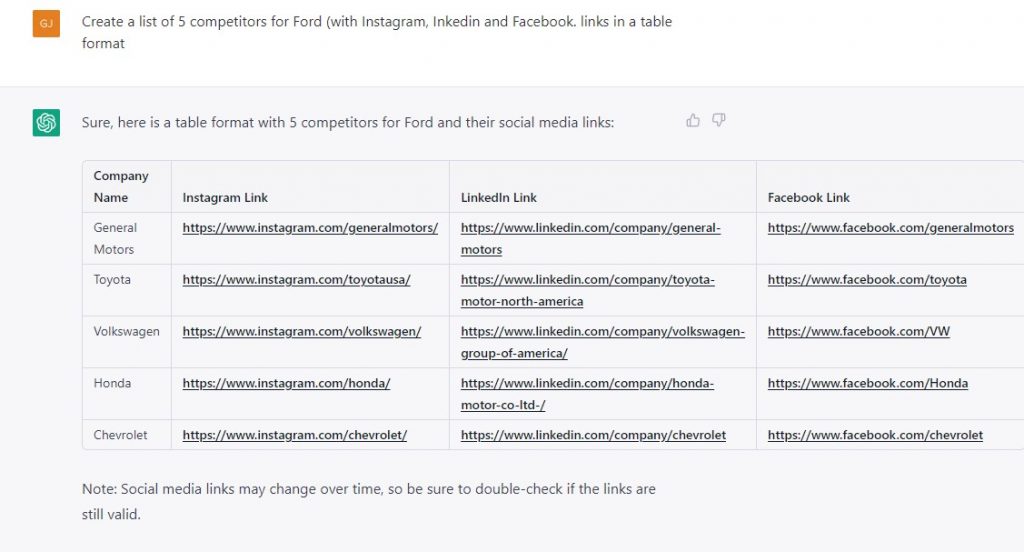Click the ChatGPT logo avatar
This screenshot has height=552, width=1024.
coord(46,123)
